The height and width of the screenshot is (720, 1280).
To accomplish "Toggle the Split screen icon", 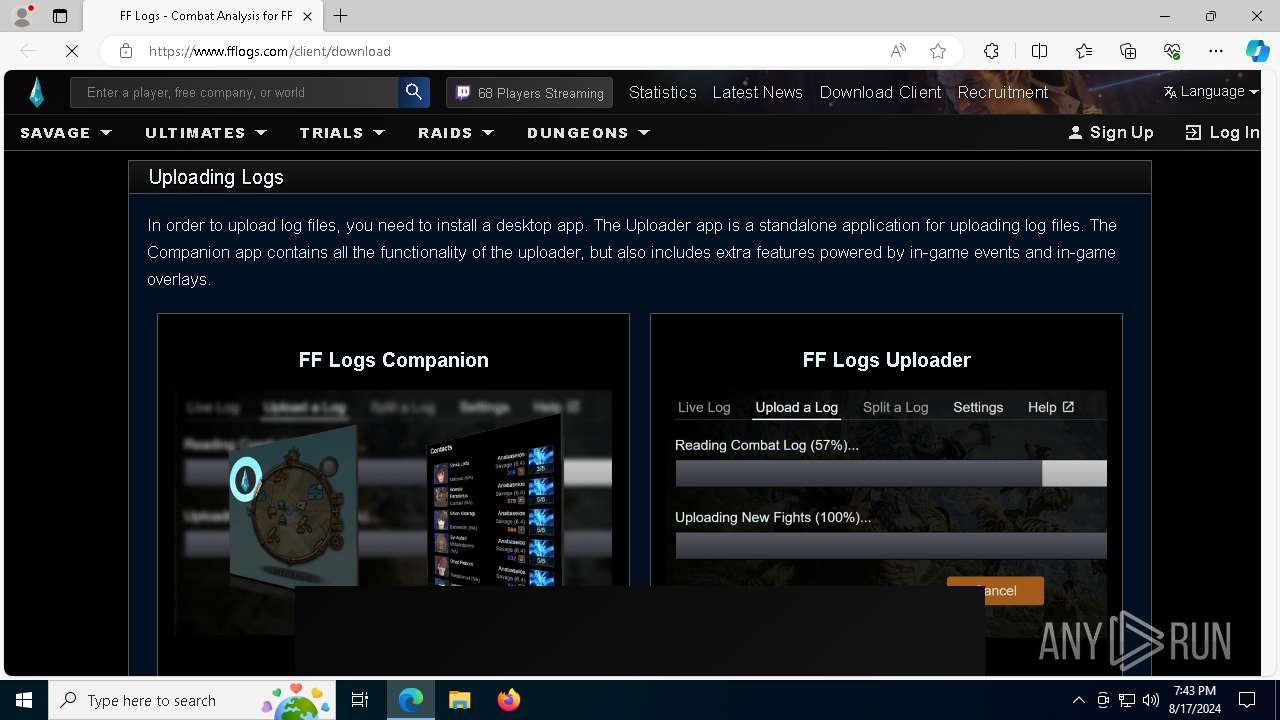I will click(x=1039, y=51).
